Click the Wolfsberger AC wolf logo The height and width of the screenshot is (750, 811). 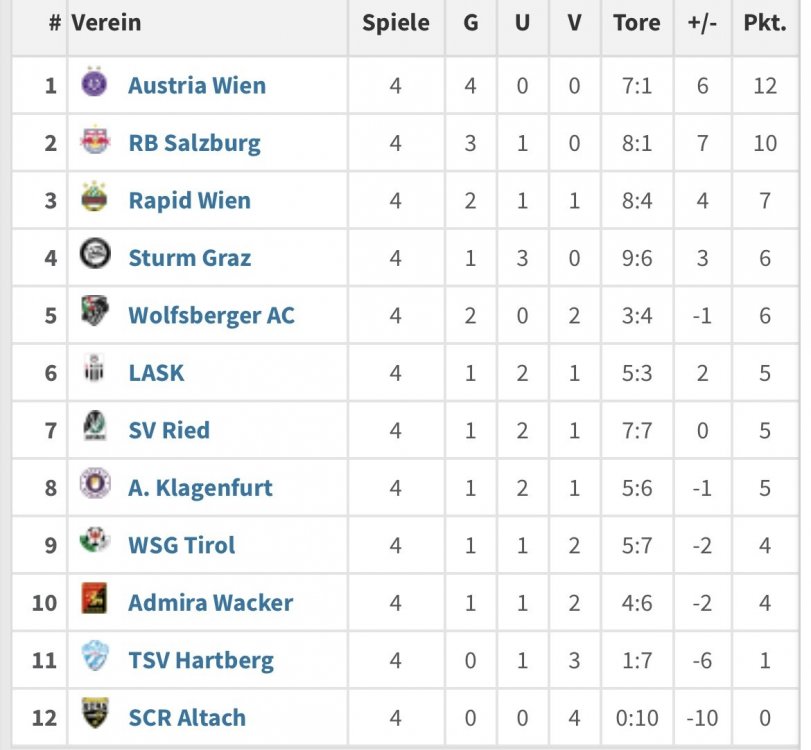point(95,310)
